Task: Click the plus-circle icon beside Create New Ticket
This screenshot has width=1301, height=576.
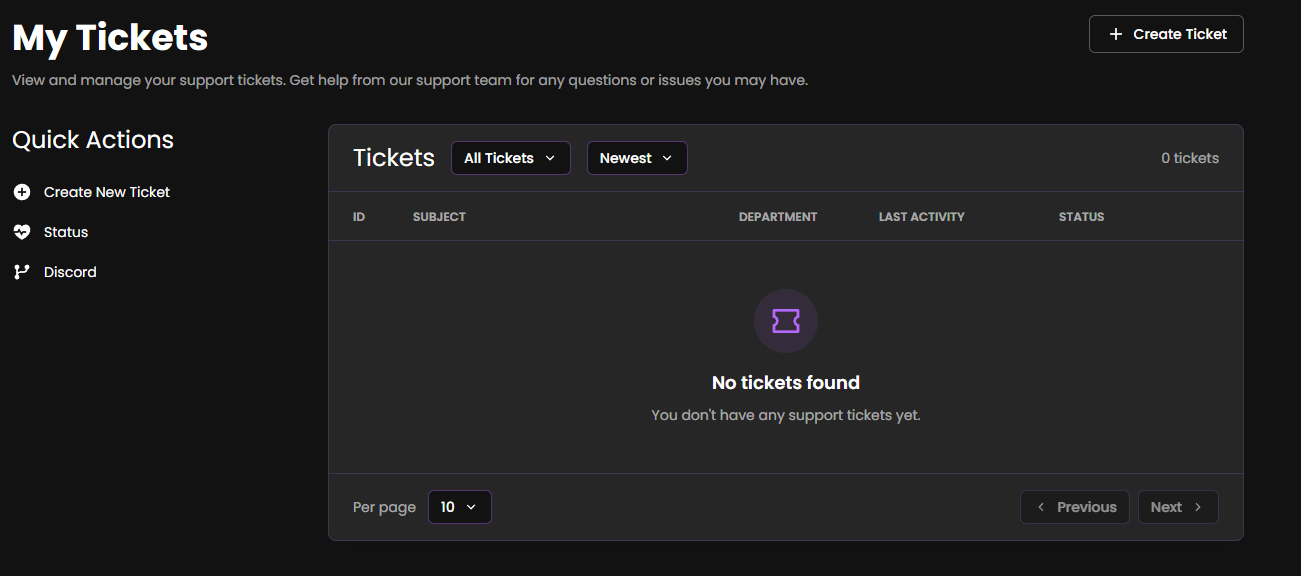Action: [22, 192]
